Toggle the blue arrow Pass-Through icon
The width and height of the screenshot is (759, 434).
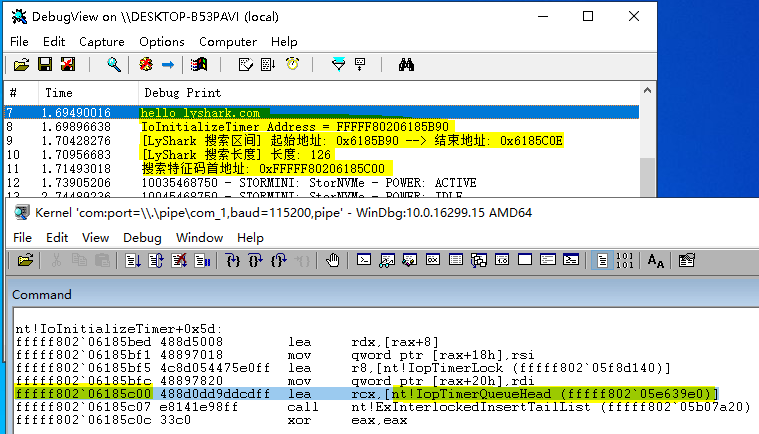point(167,64)
